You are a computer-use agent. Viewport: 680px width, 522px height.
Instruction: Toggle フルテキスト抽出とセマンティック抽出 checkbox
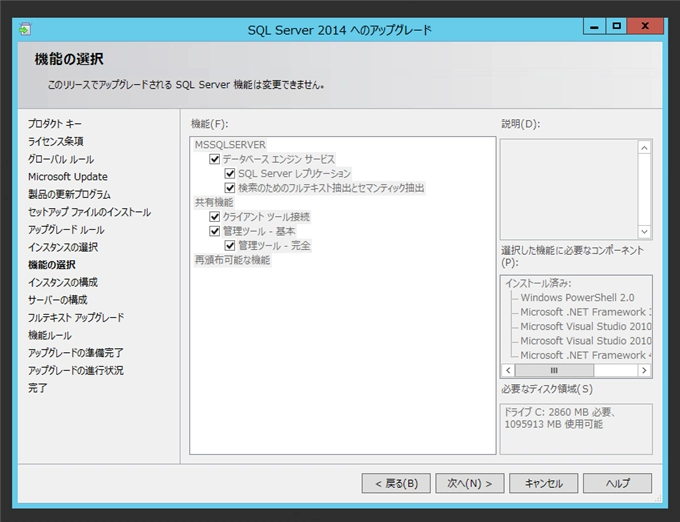point(230,188)
